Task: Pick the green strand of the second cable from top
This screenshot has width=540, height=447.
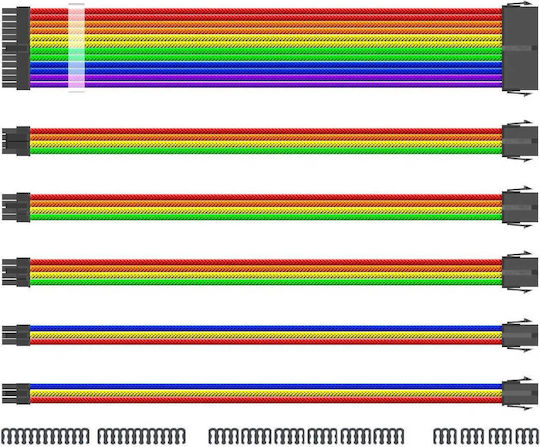Action: pos(266,151)
